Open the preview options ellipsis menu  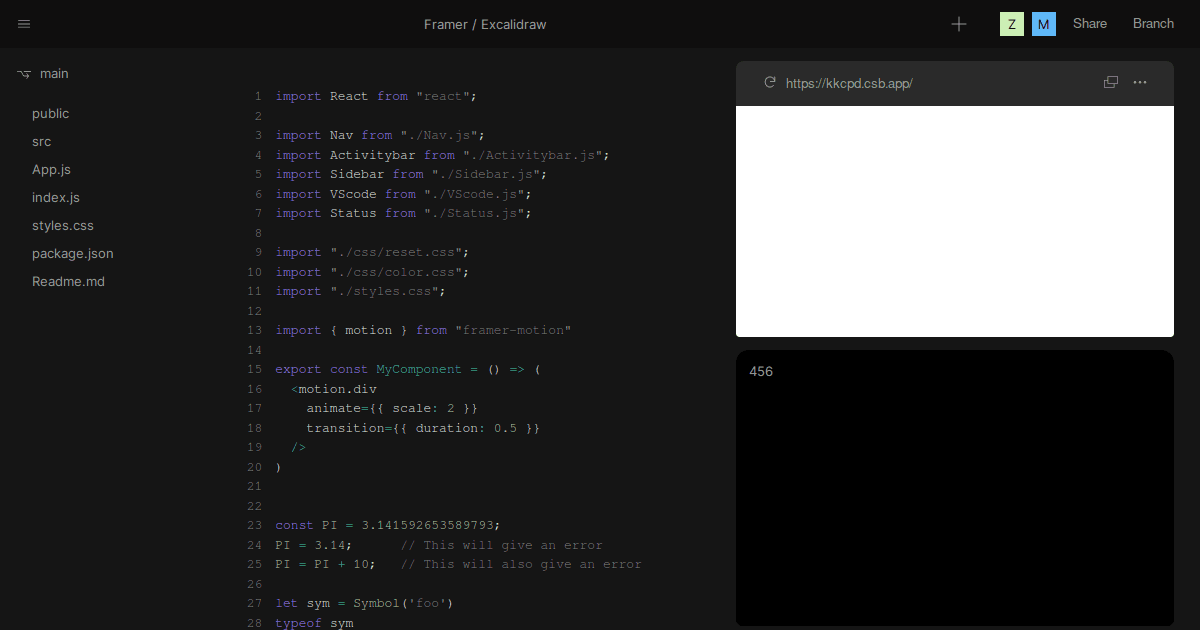[1140, 83]
